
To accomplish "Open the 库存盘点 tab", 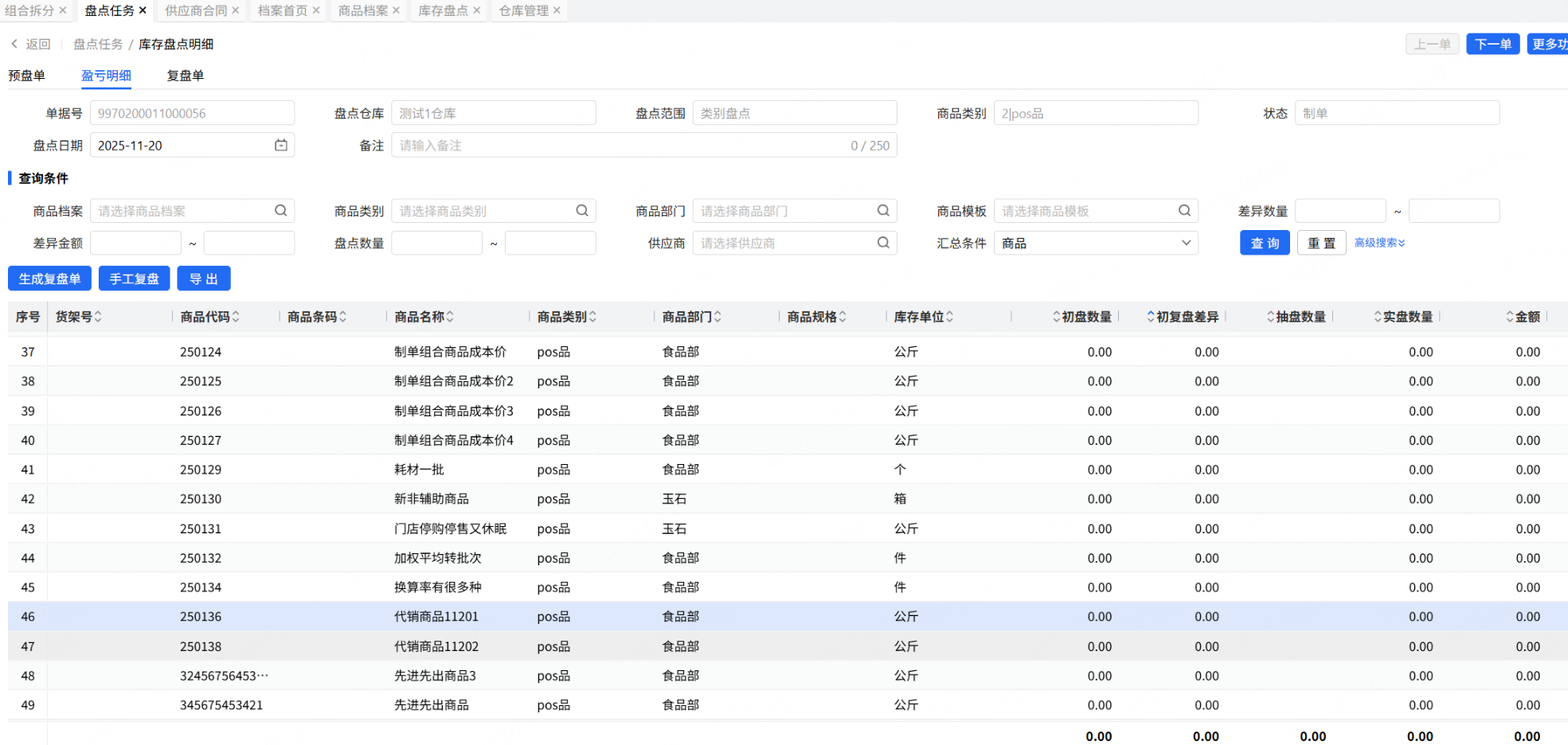I will pyautogui.click(x=443, y=10).
